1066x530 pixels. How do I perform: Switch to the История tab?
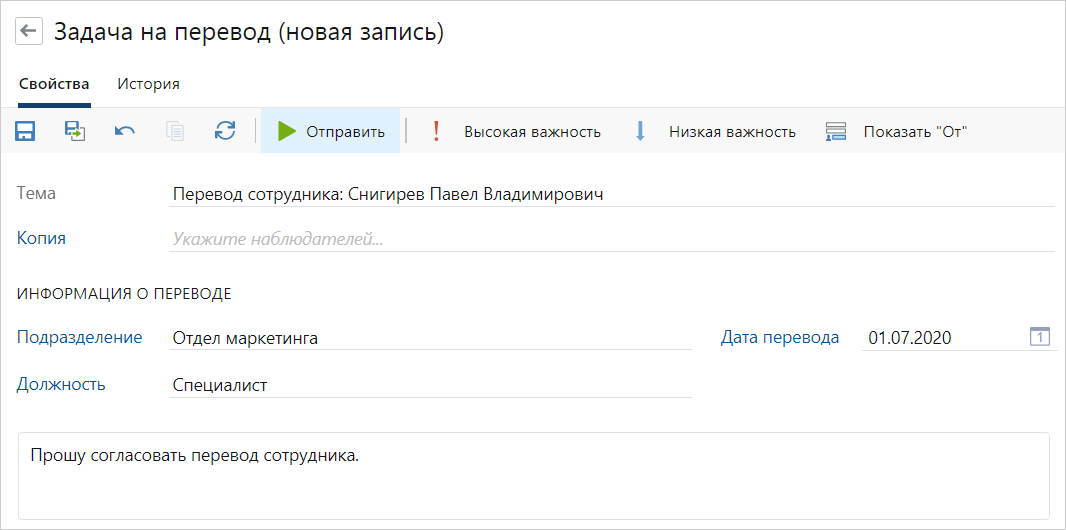pyautogui.click(x=148, y=84)
